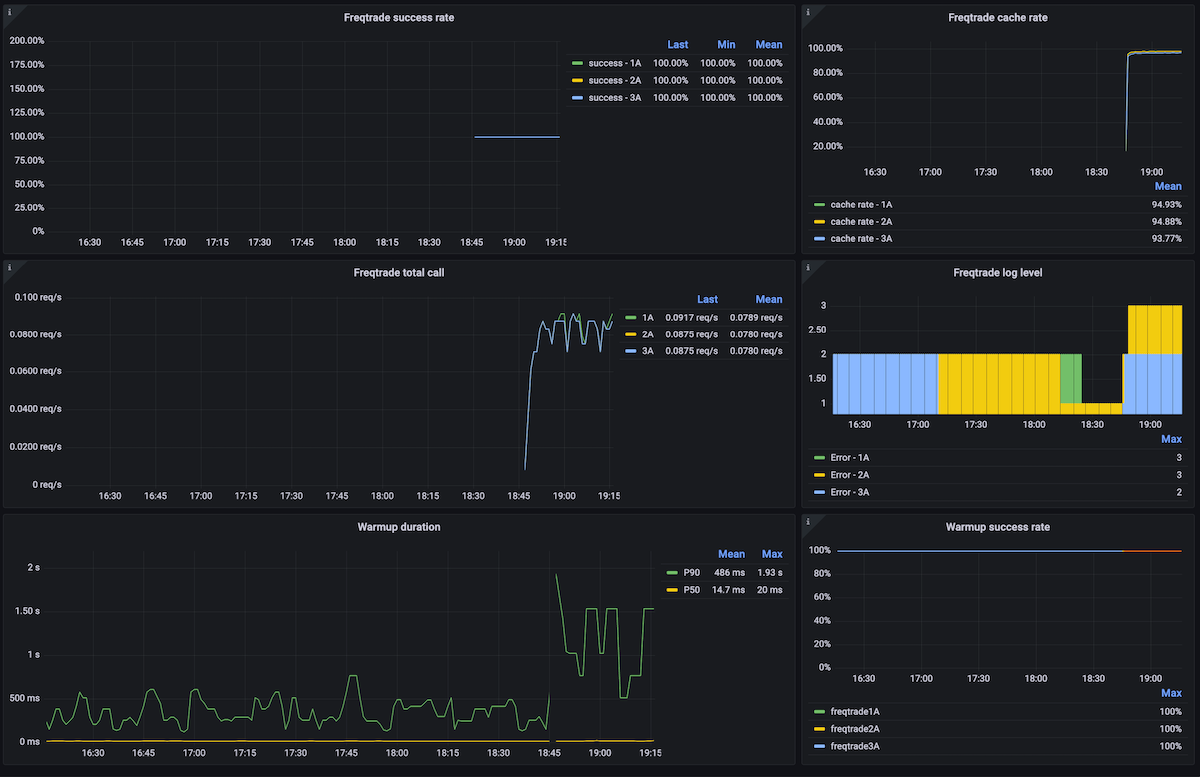Open info icon on Freqtrade total call panel
The height and width of the screenshot is (777, 1200).
pyautogui.click(x=9, y=266)
